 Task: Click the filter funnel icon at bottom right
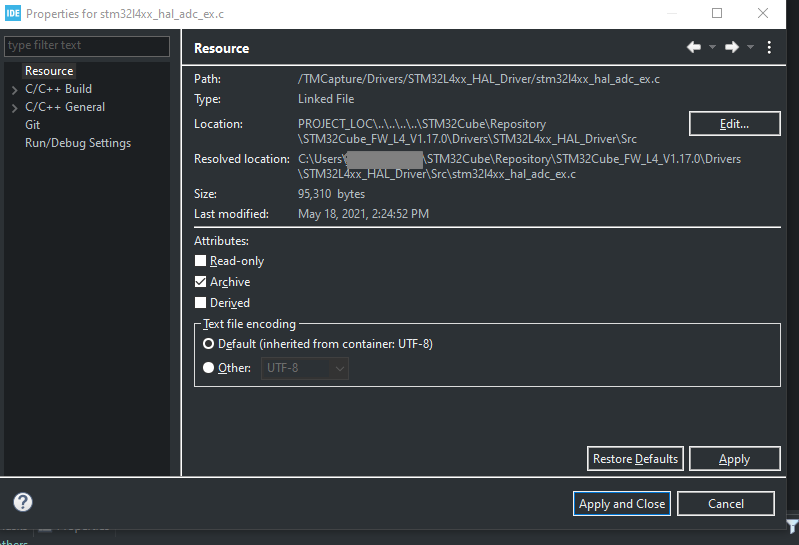pos(792,527)
